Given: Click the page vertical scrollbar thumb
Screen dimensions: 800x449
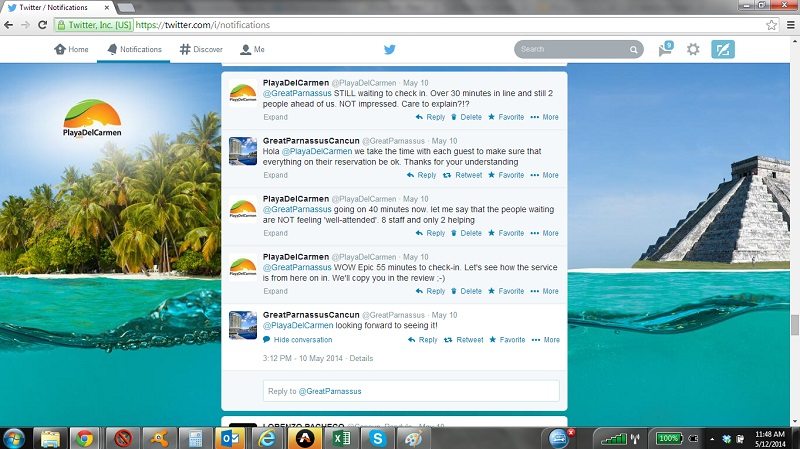Looking at the screenshot, I should click(x=794, y=325).
